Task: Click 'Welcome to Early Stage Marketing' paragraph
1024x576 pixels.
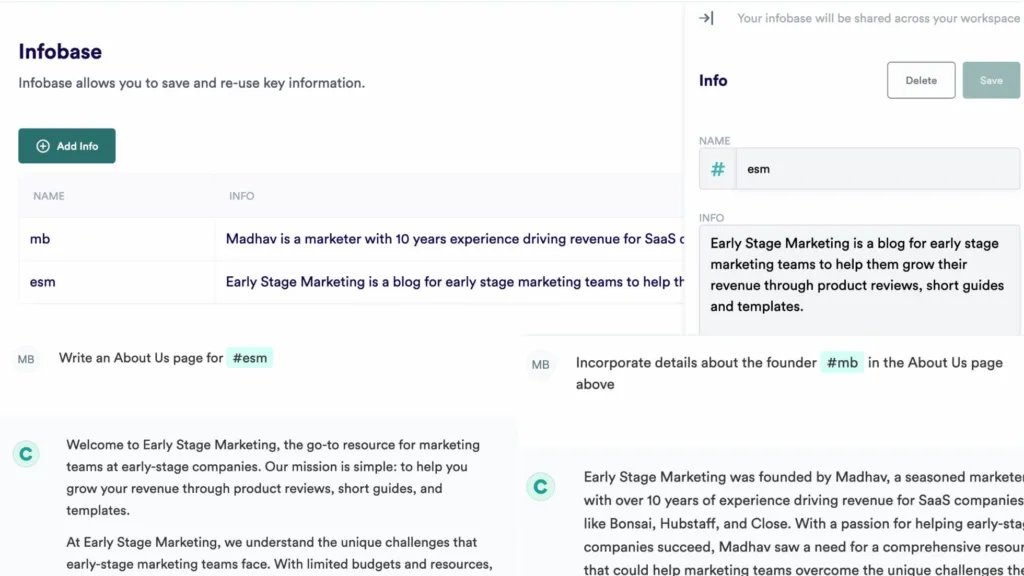Action: [273, 477]
